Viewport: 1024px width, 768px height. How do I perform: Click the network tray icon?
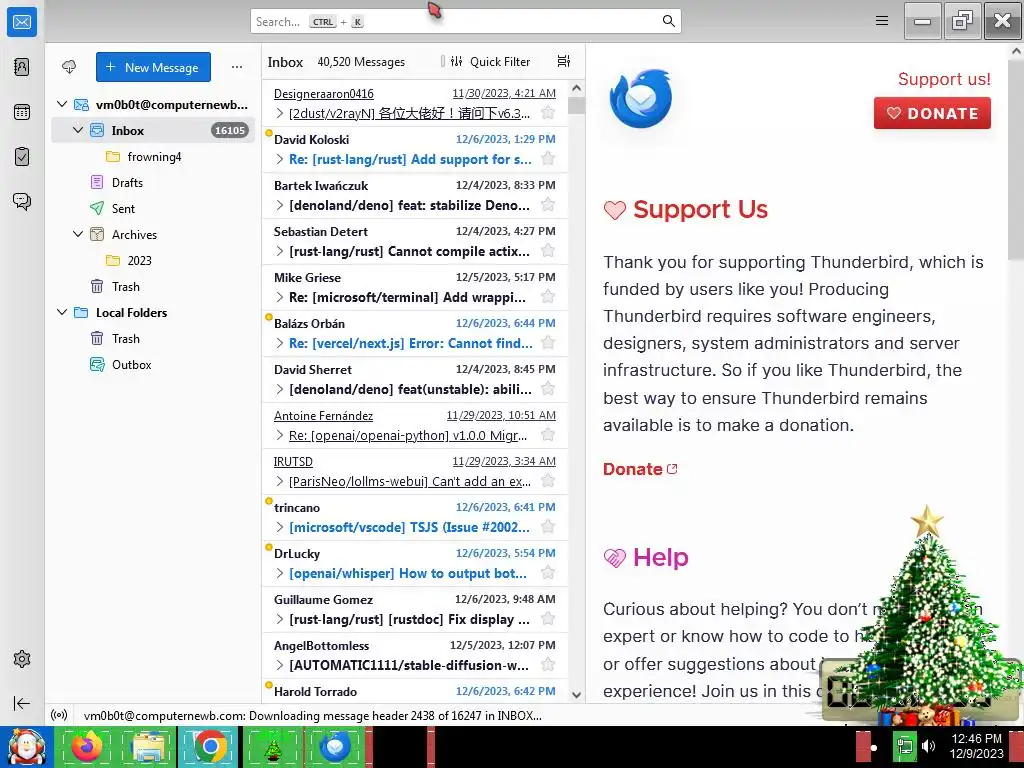tap(904, 746)
